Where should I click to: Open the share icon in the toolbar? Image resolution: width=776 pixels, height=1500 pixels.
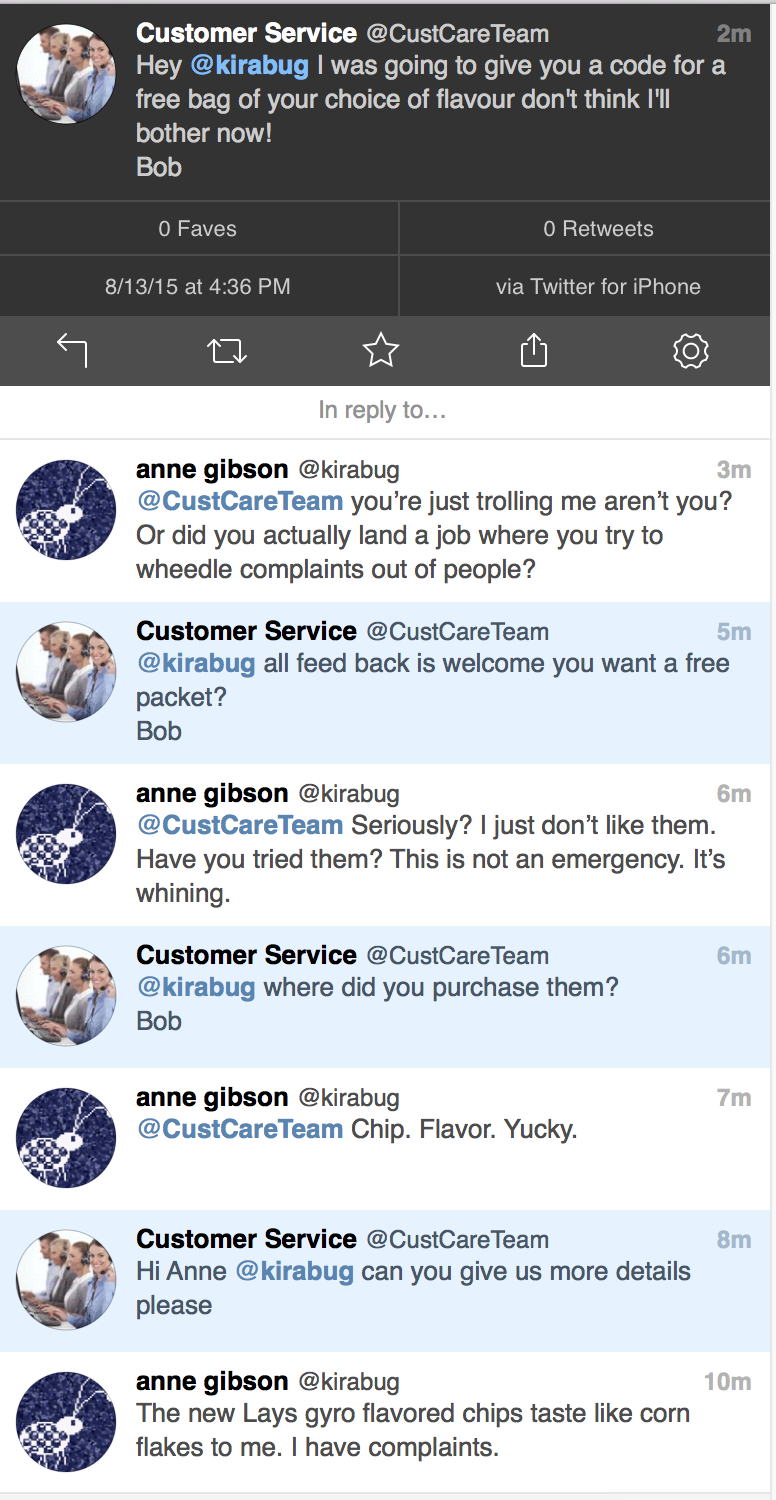(x=534, y=350)
